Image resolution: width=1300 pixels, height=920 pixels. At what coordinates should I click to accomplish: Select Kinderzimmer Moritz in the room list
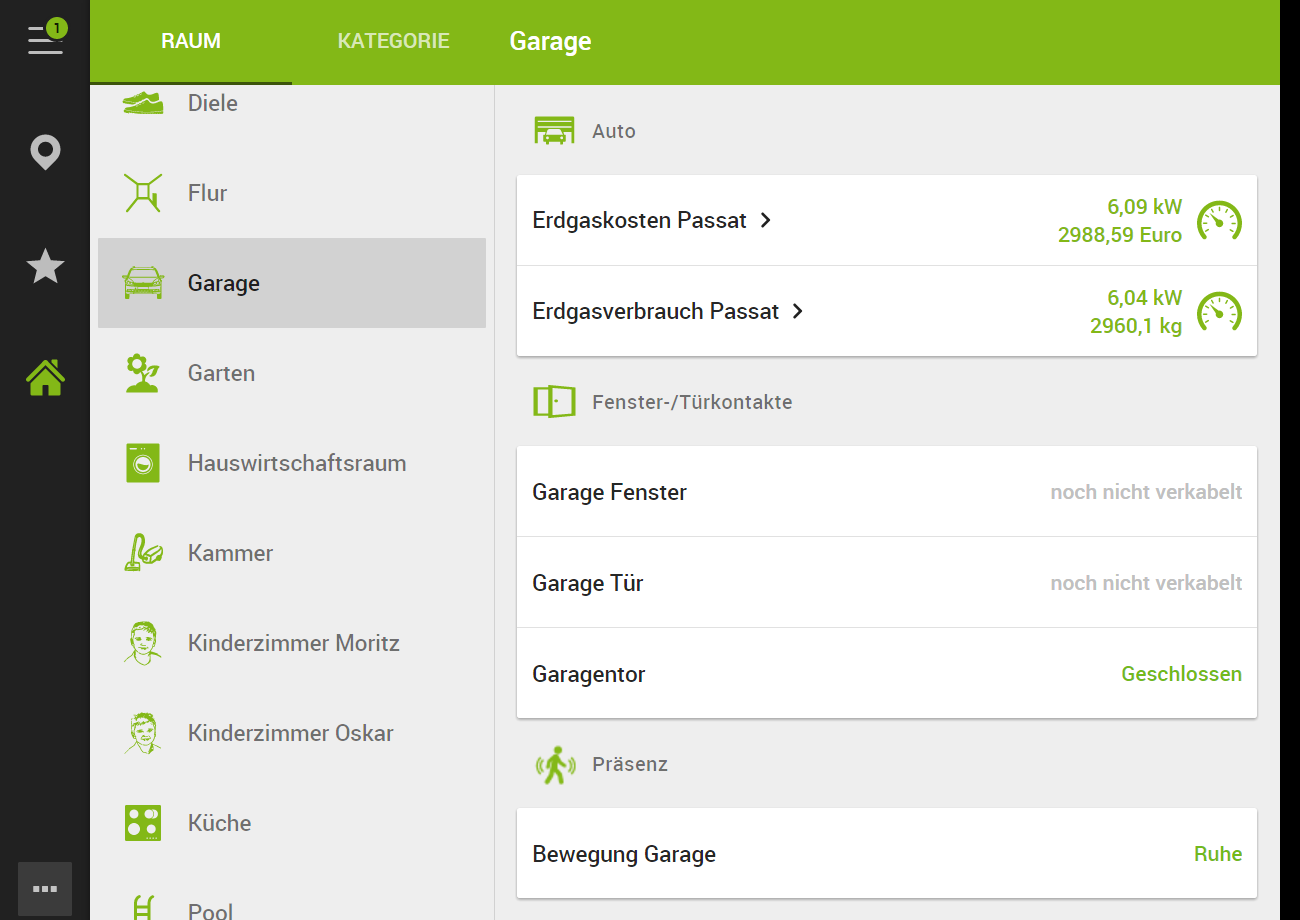tap(293, 643)
